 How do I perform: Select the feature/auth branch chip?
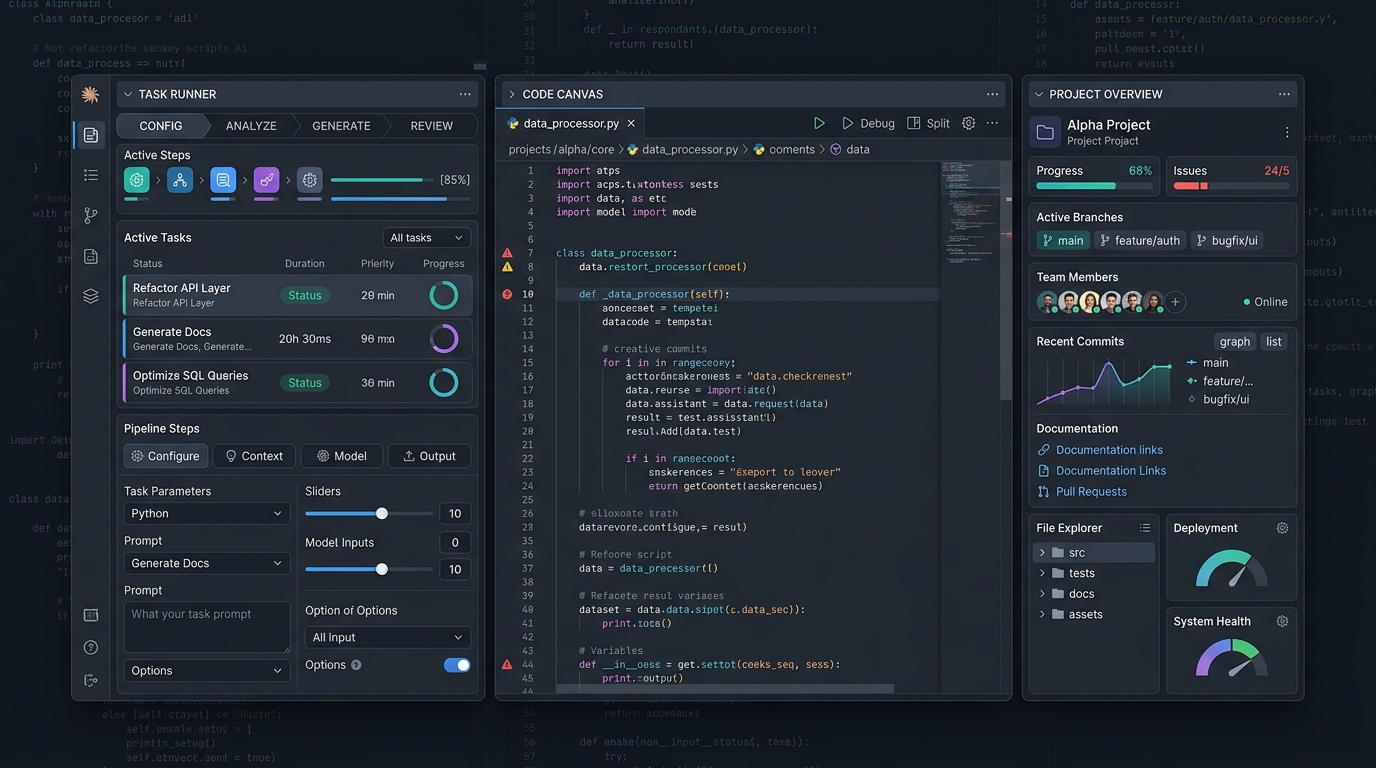[1139, 240]
